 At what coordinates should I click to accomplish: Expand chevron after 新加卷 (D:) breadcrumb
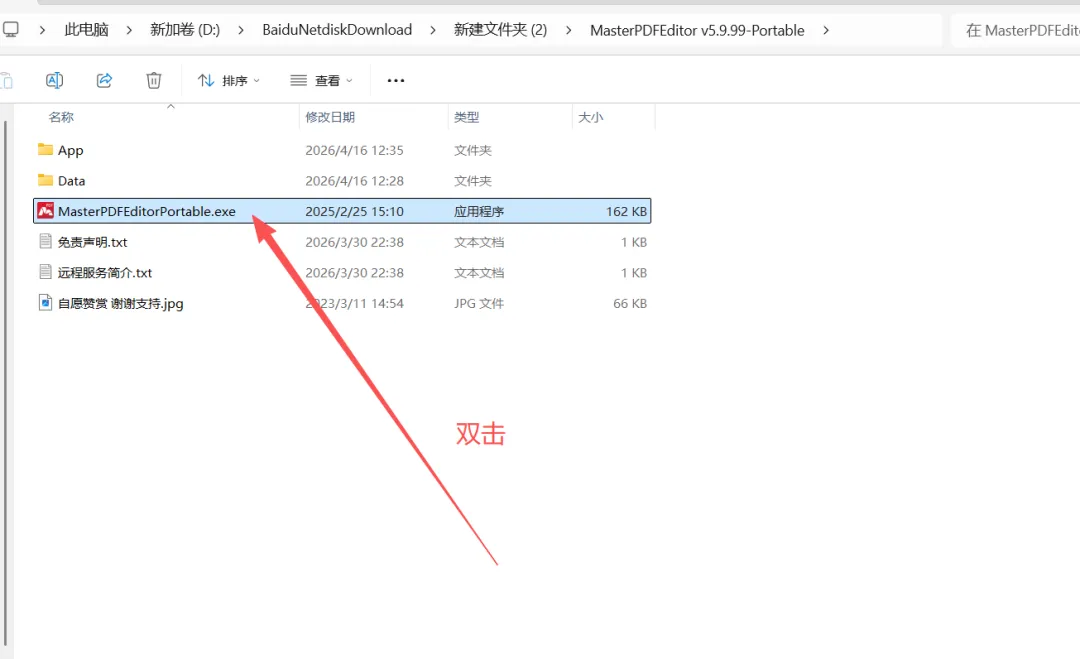click(x=240, y=30)
